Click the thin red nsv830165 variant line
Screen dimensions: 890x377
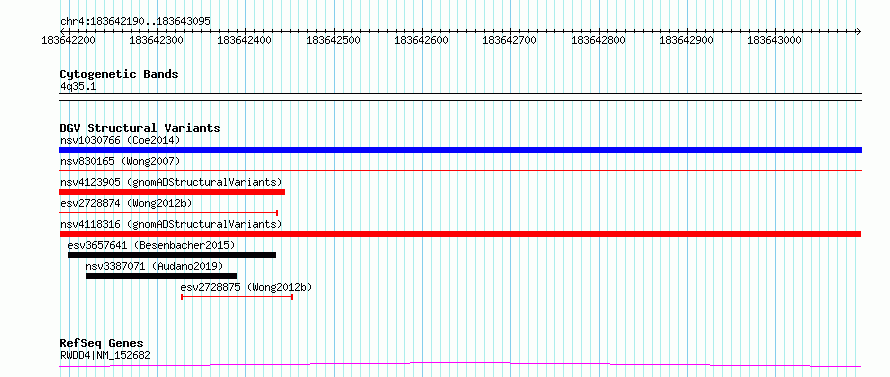tap(460, 170)
